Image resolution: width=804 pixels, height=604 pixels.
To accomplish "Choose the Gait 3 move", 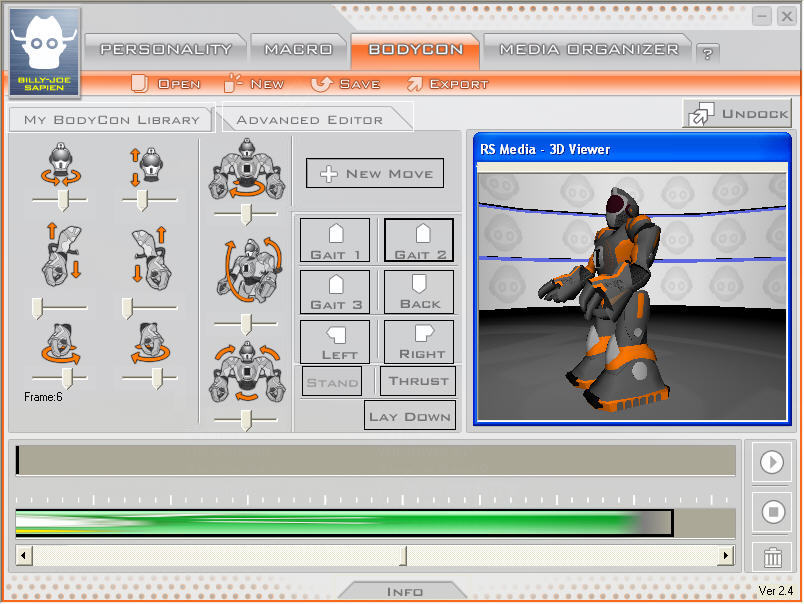I will 335,292.
